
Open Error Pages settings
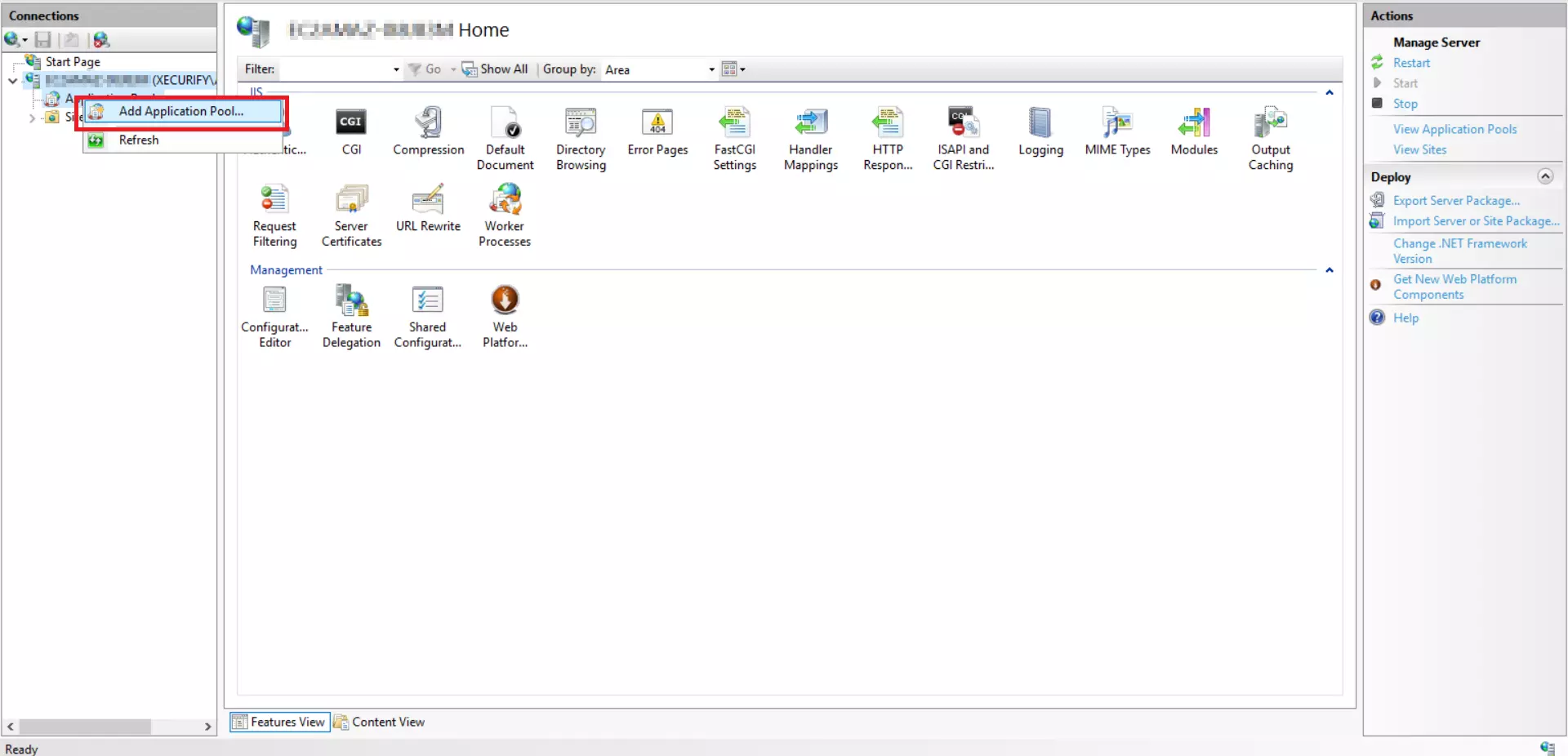(x=657, y=131)
